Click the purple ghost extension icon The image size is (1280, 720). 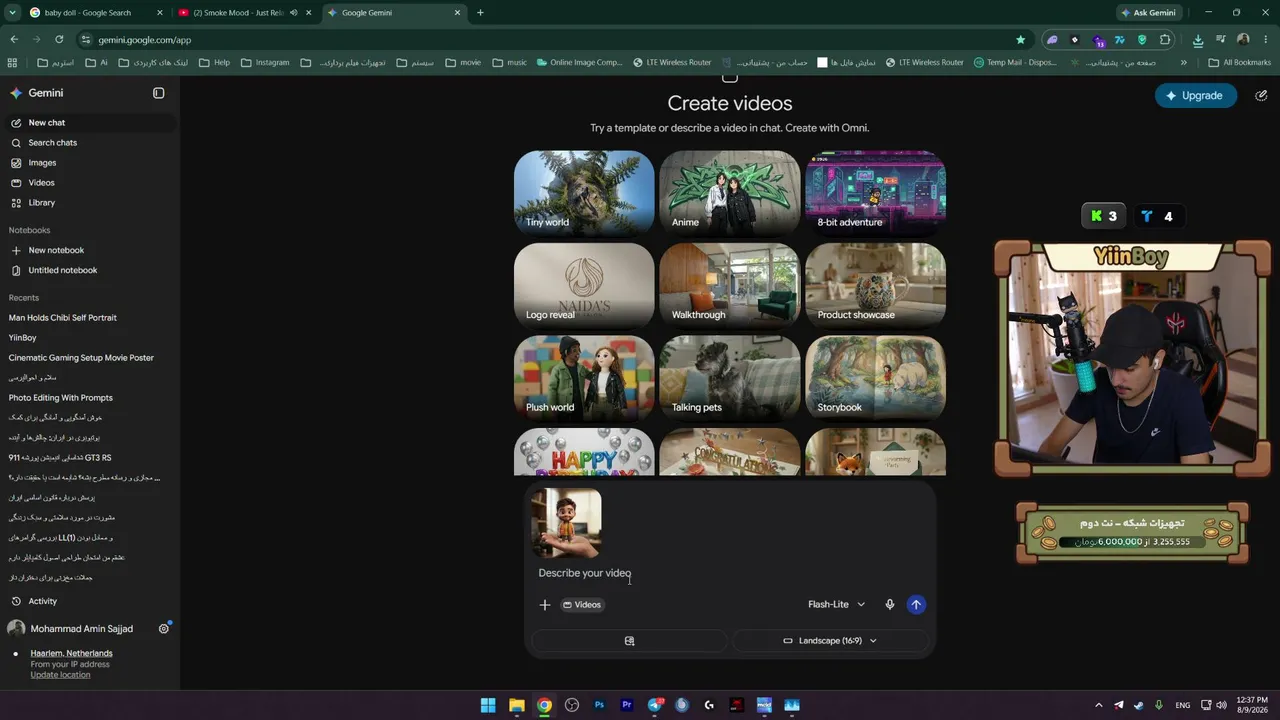pyautogui.click(x=1052, y=40)
